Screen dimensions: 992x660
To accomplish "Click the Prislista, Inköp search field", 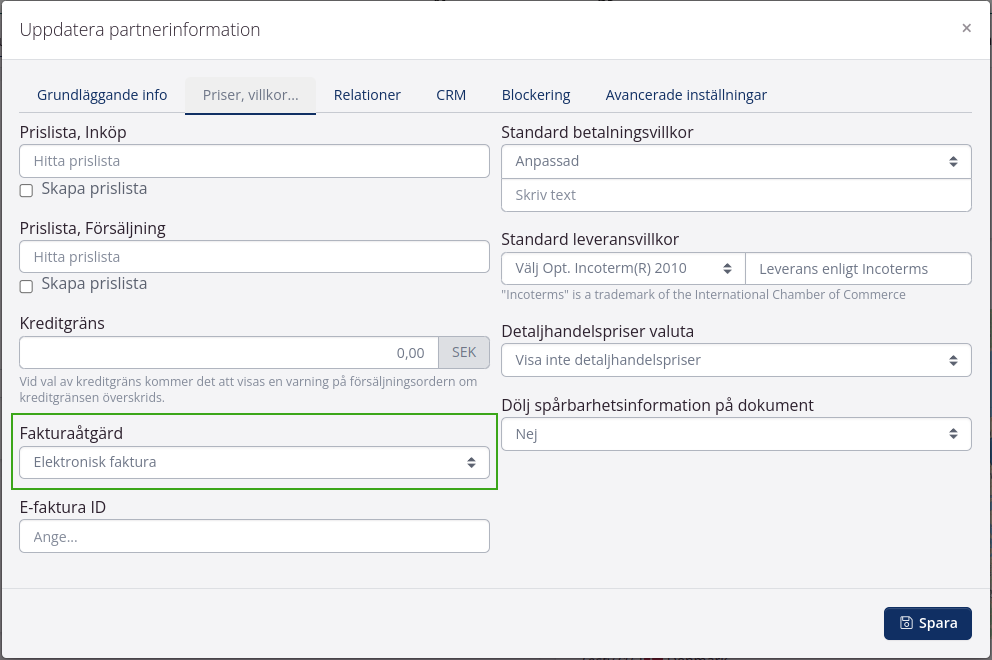I will 254,161.
